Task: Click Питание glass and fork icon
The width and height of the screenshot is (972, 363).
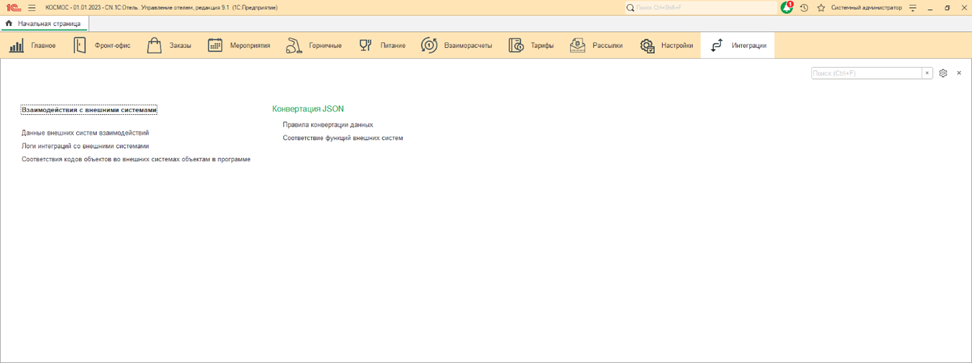Action: (365, 45)
